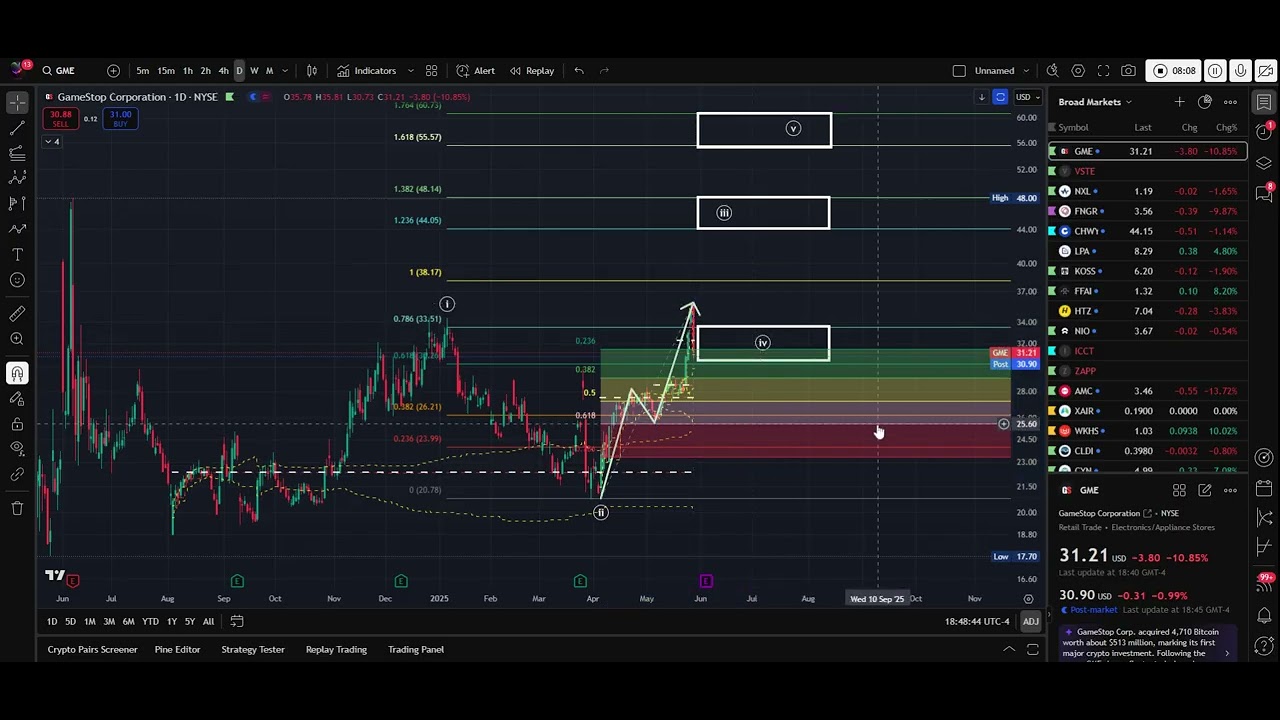
Task: Click the 31.00 BUY button
Action: (x=120, y=119)
